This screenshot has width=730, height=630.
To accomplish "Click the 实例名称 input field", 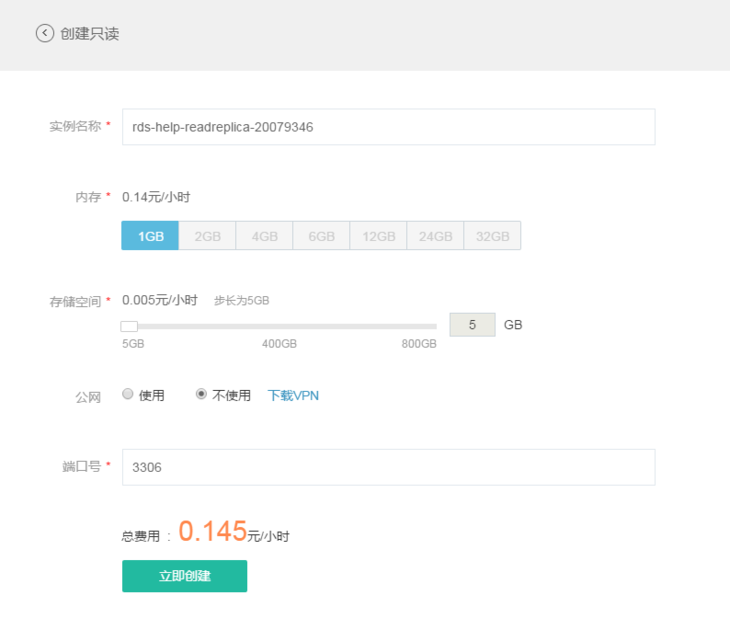I will pyautogui.click(x=388, y=127).
